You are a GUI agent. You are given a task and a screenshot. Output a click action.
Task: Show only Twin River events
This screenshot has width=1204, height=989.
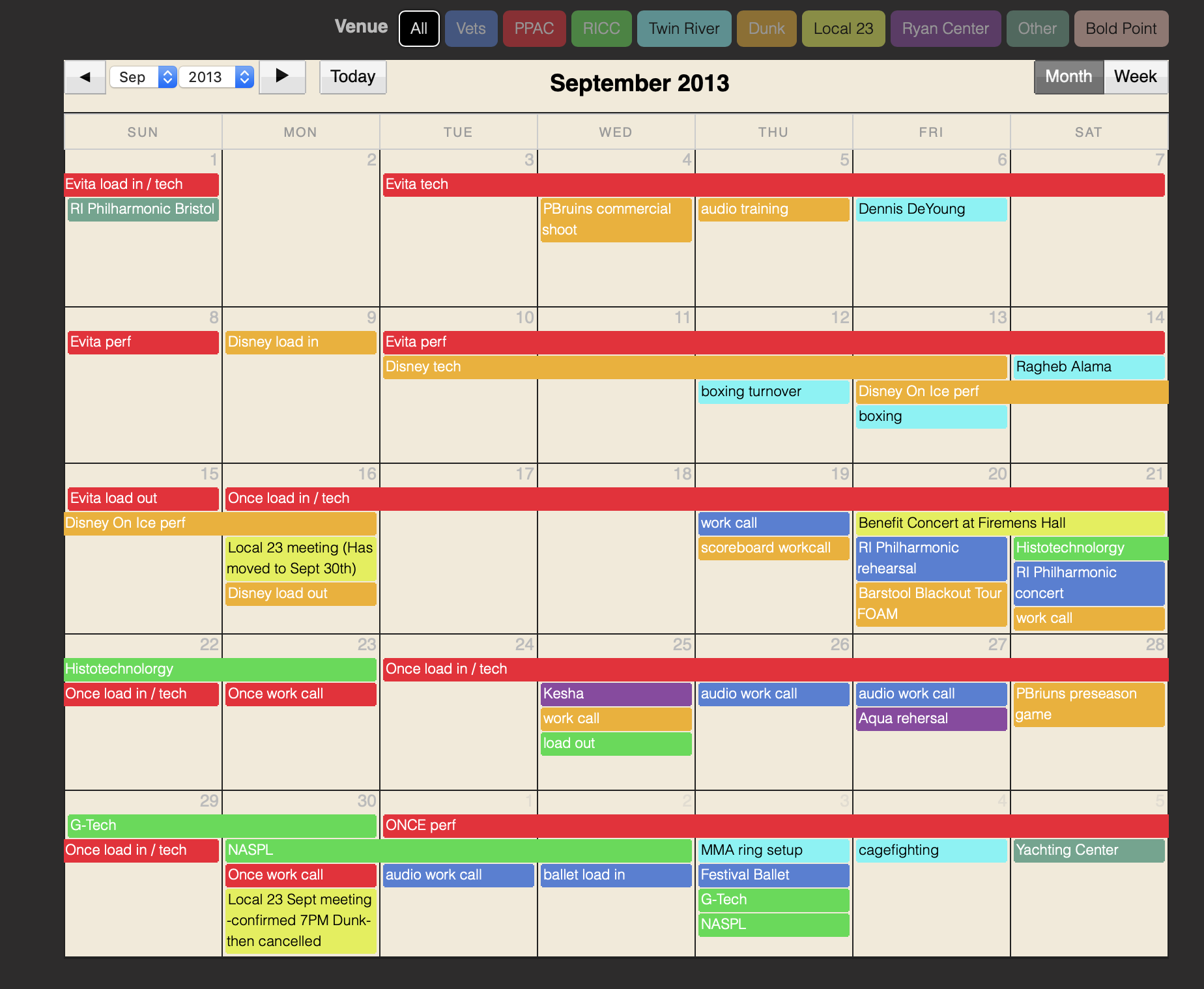pos(683,29)
